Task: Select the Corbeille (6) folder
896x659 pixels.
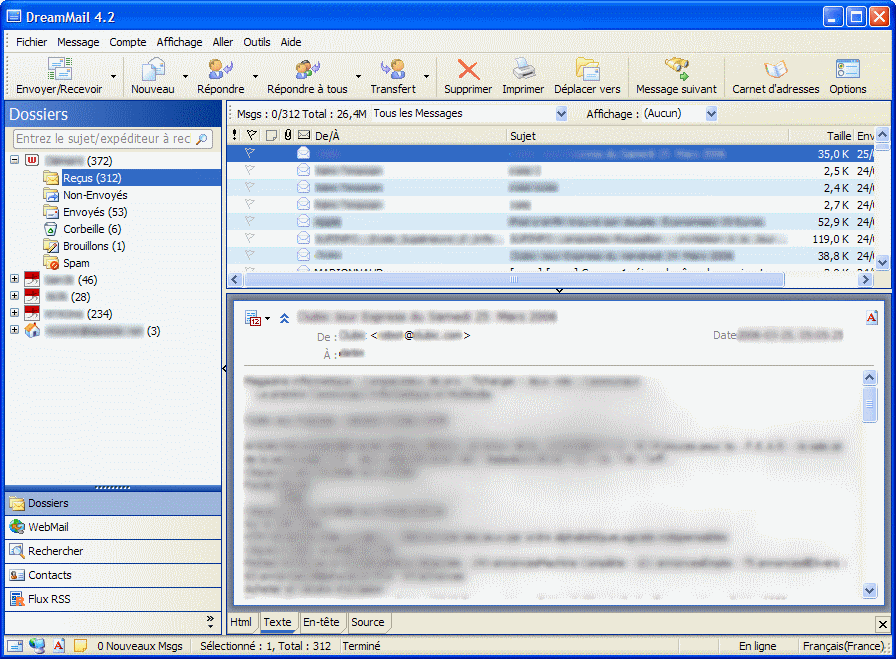Action: 85,228
